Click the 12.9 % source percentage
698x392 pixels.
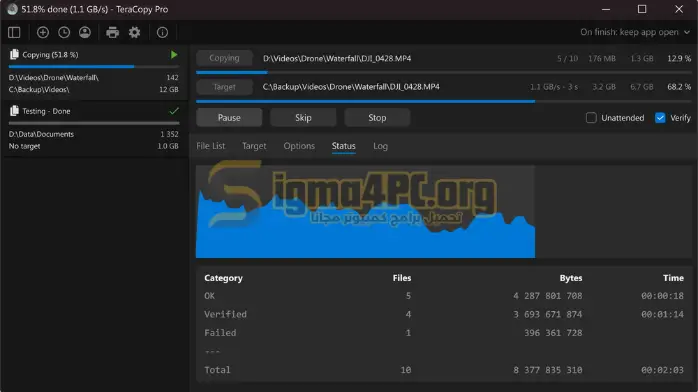(x=679, y=58)
